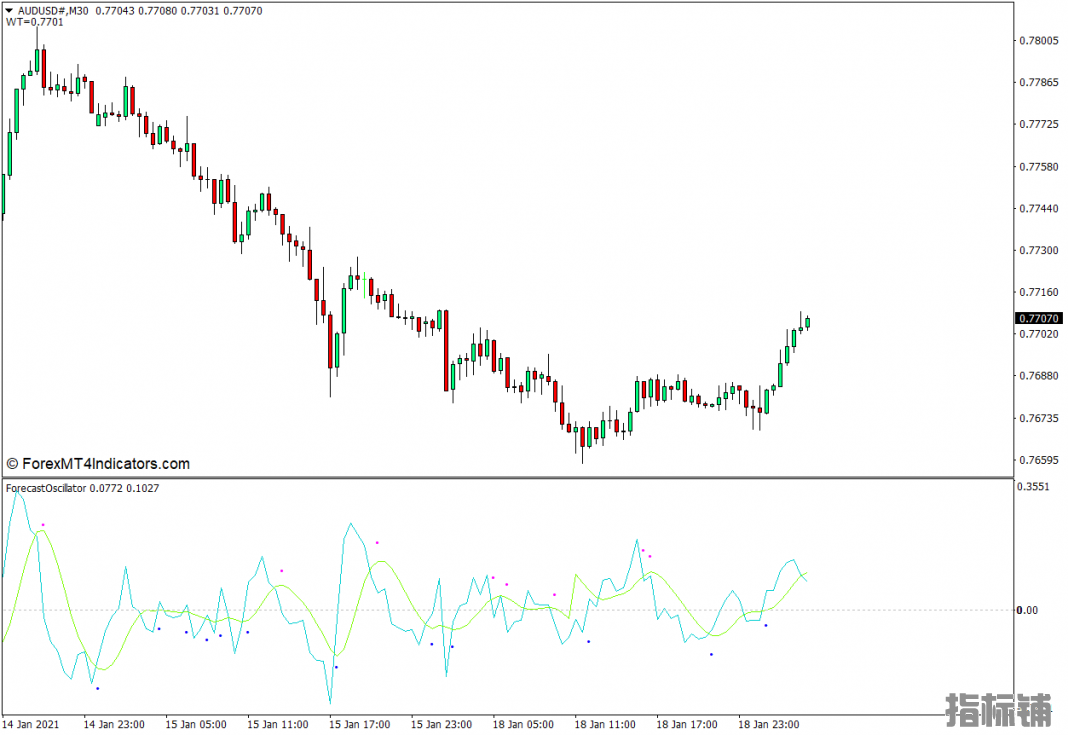This screenshot has width=1068, height=735.
Task: Click the WT=0.7701 indicator text
Action: pyautogui.click(x=34, y=22)
